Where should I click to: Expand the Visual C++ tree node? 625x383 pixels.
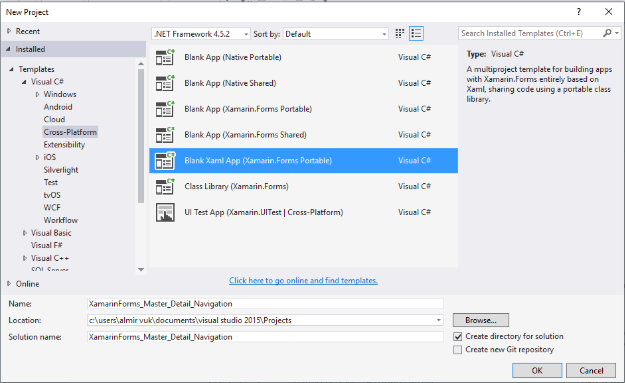point(24,258)
